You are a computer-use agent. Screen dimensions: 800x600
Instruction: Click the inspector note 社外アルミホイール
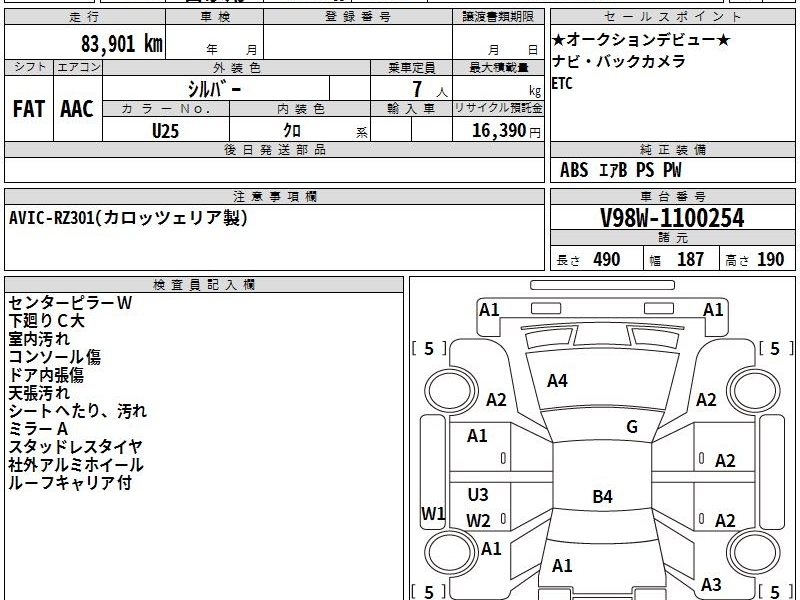tap(76, 465)
